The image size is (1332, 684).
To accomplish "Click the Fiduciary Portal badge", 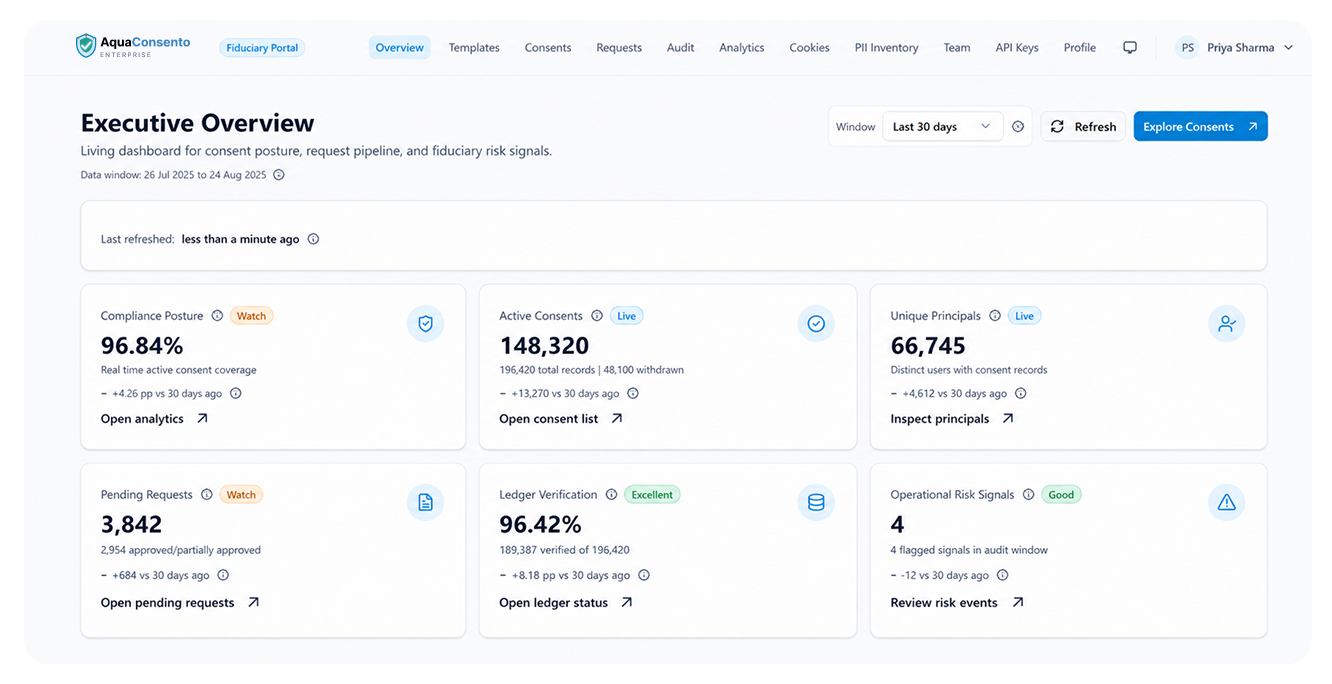I will coord(262,48).
